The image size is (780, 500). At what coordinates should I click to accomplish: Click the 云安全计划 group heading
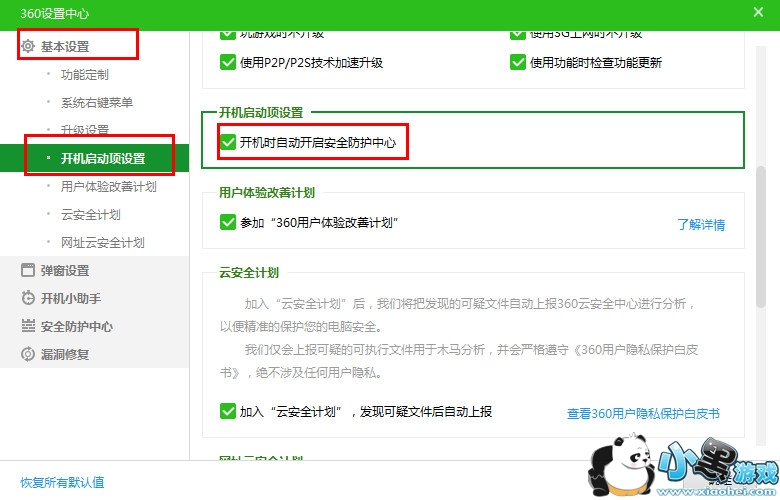click(x=249, y=273)
